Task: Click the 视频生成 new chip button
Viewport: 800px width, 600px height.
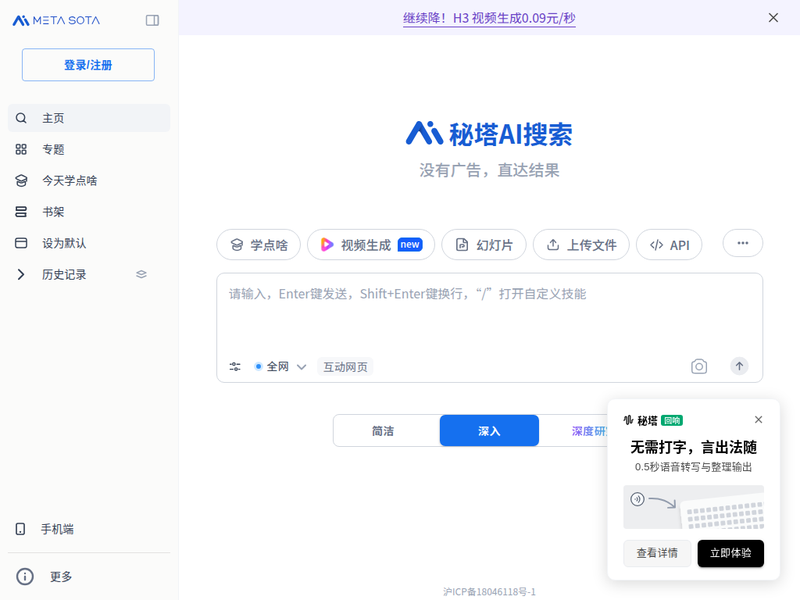Action: 371,245
